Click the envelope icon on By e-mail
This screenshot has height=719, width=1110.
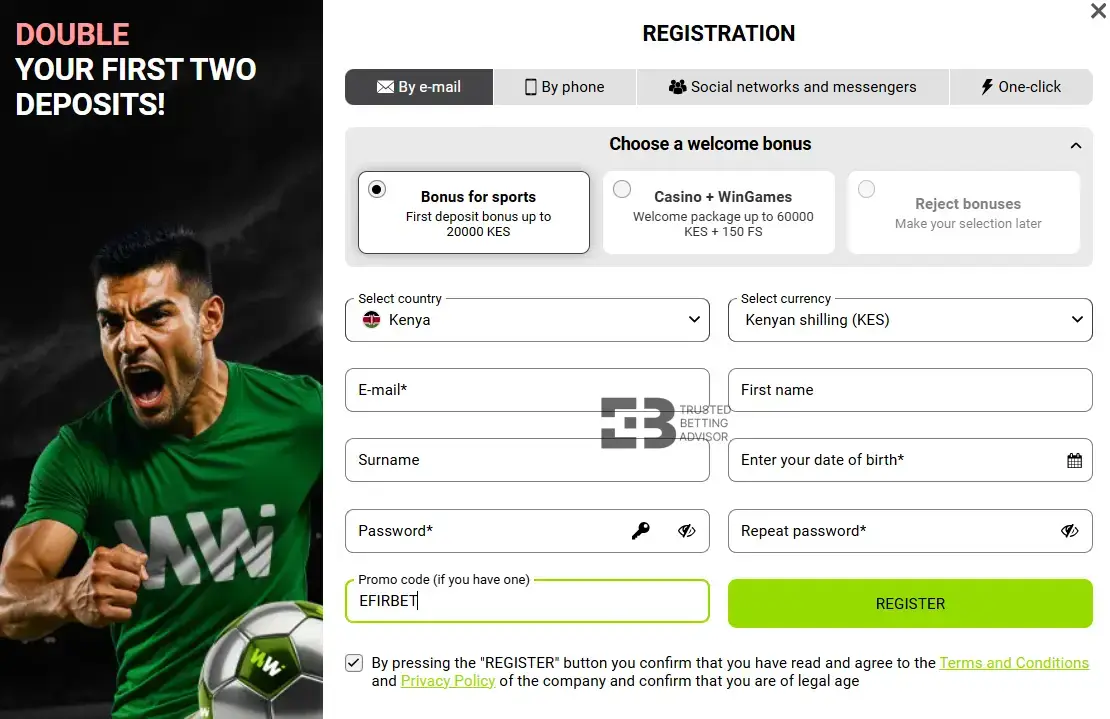[x=385, y=87]
